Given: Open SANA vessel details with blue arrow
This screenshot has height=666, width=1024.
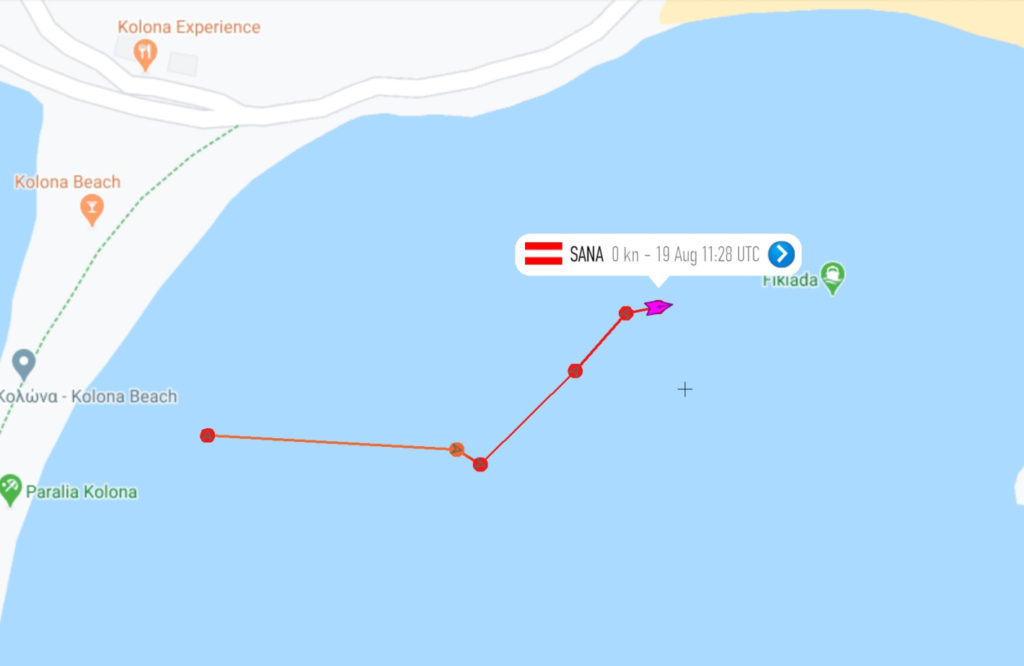Looking at the screenshot, I should point(781,254).
